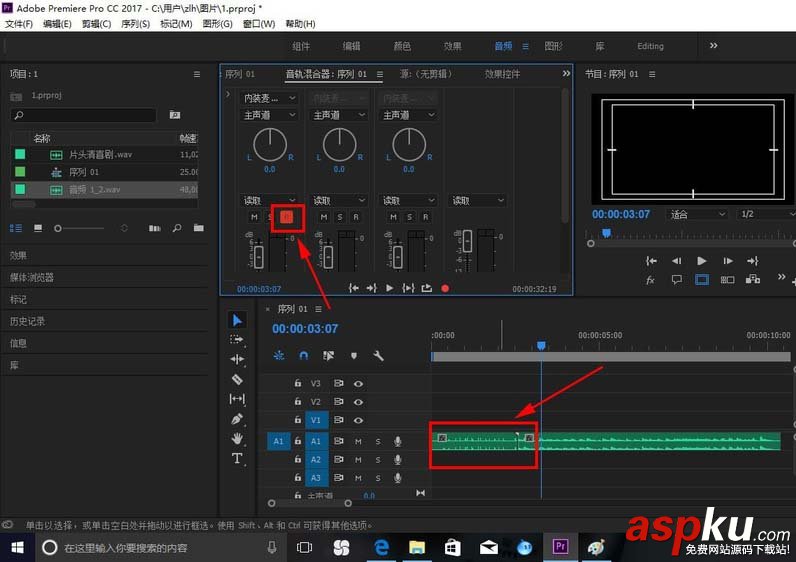The image size is (796, 562).
Task: Toggle the highlighted red R record-enable button in mixer
Action: pos(287,217)
